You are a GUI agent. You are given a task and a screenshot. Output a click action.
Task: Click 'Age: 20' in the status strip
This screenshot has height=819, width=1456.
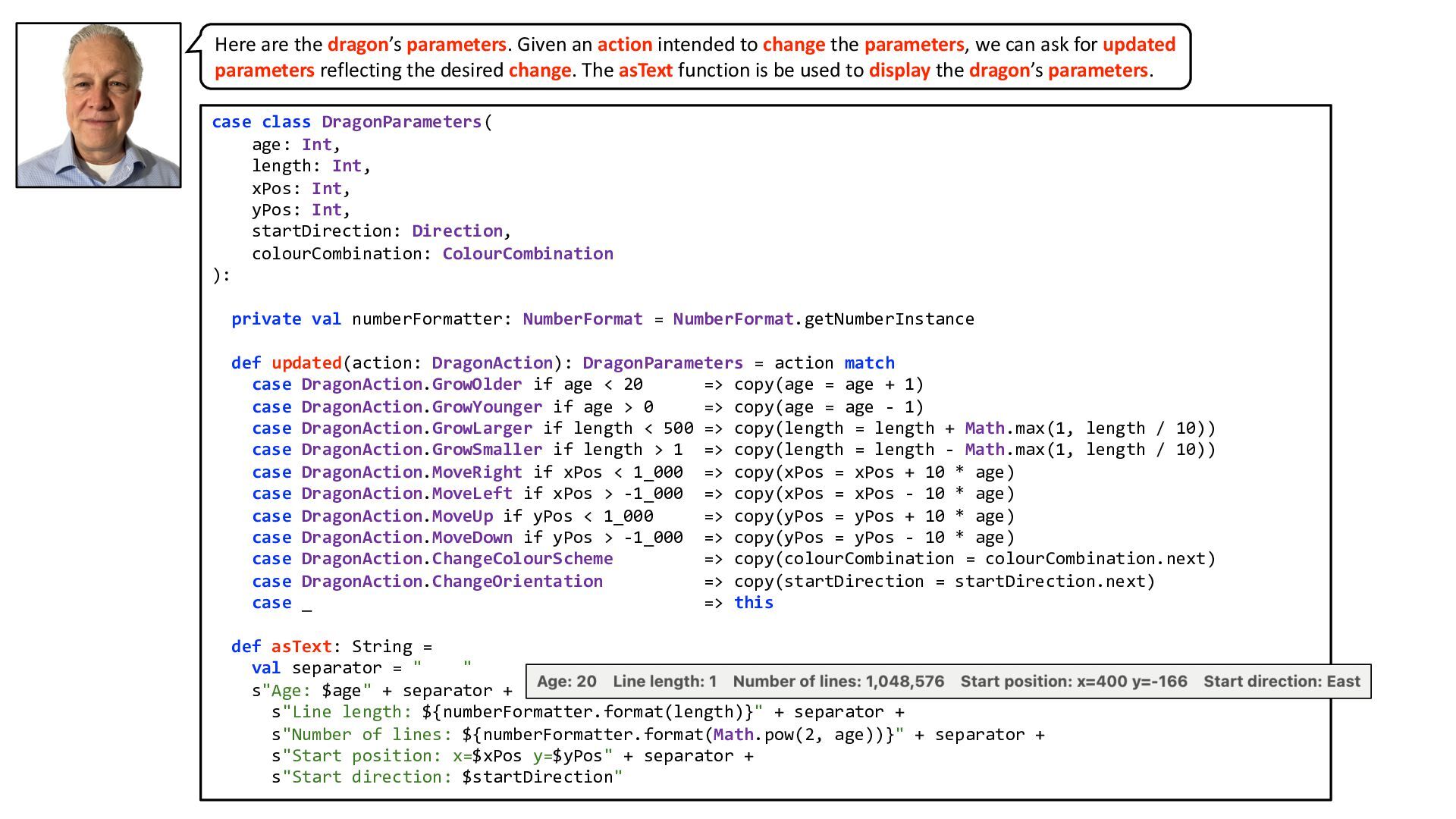[x=566, y=681]
